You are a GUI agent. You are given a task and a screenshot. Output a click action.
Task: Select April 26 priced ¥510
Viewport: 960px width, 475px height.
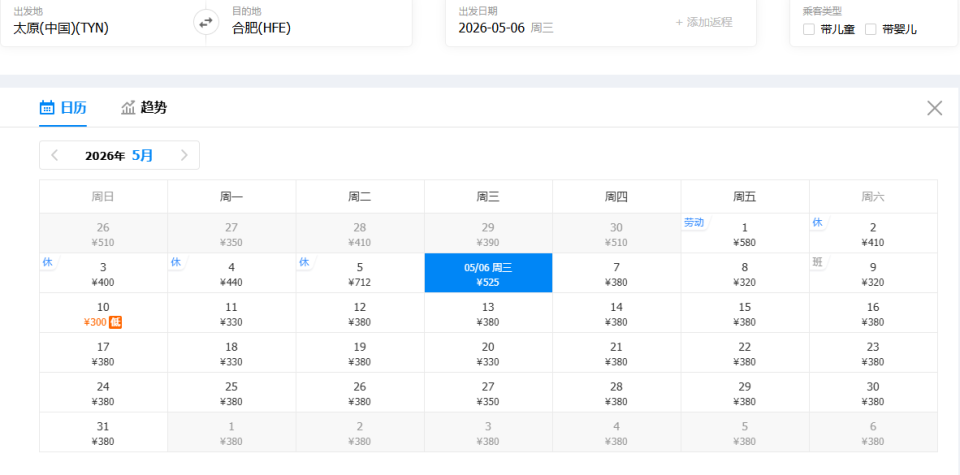tap(103, 233)
